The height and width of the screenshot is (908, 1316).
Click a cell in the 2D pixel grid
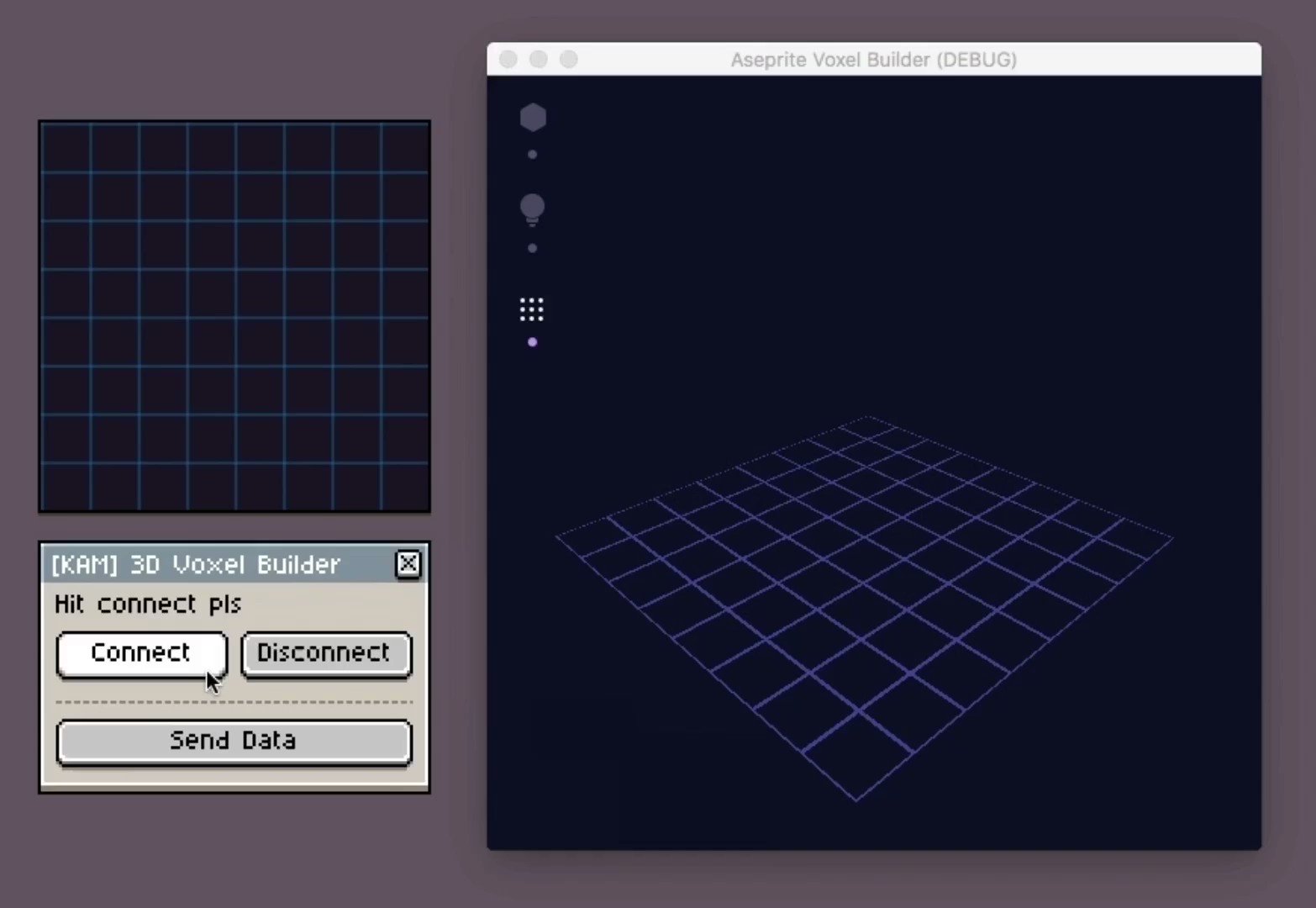coord(235,315)
